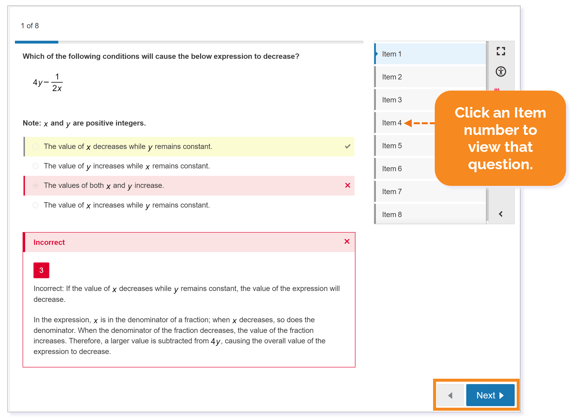
Task: Click the green checkmark on correct answer
Action: pyautogui.click(x=347, y=147)
